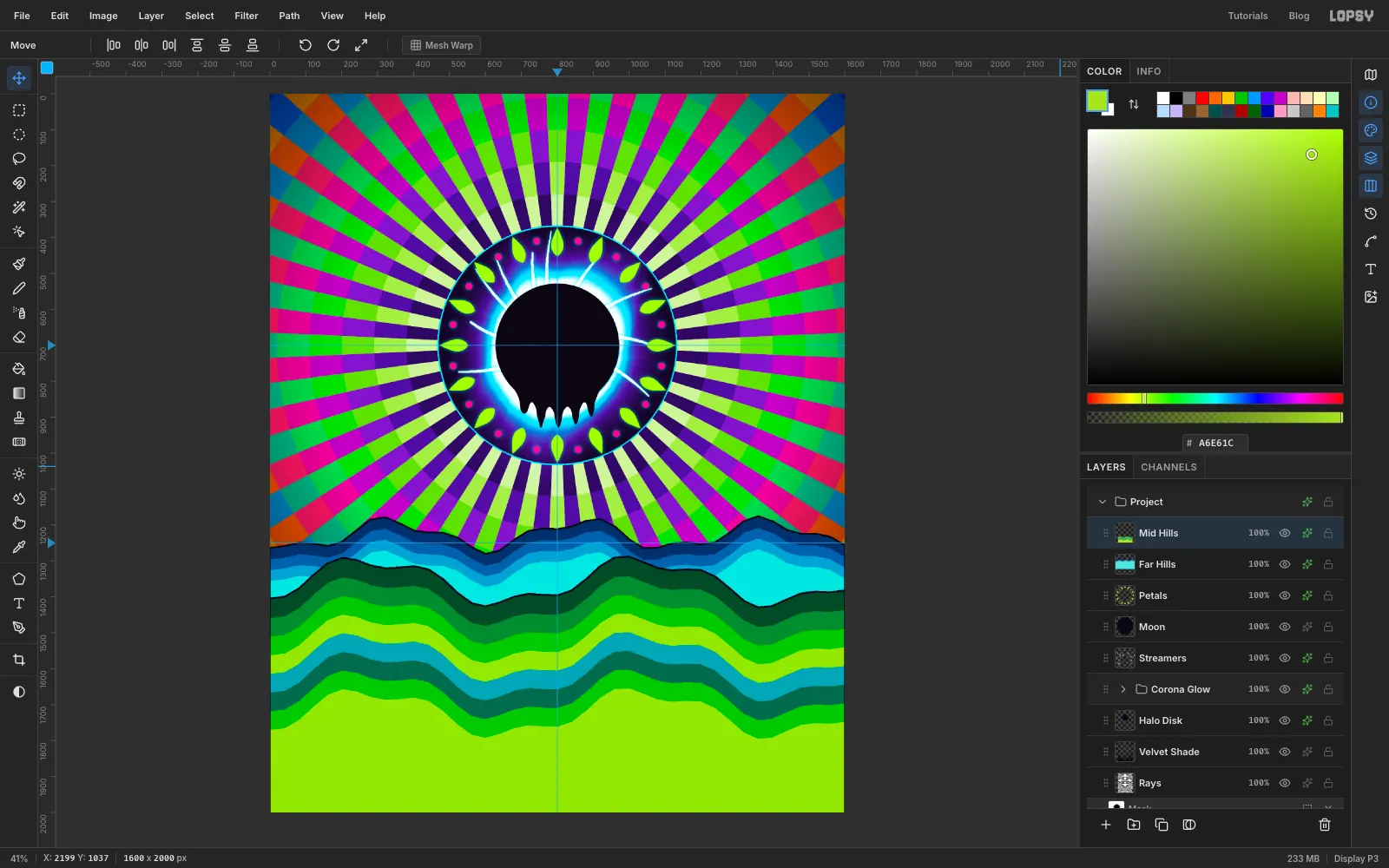Viewport: 1389px width, 868px height.
Task: Select the elliptical marquee tool
Action: click(19, 135)
